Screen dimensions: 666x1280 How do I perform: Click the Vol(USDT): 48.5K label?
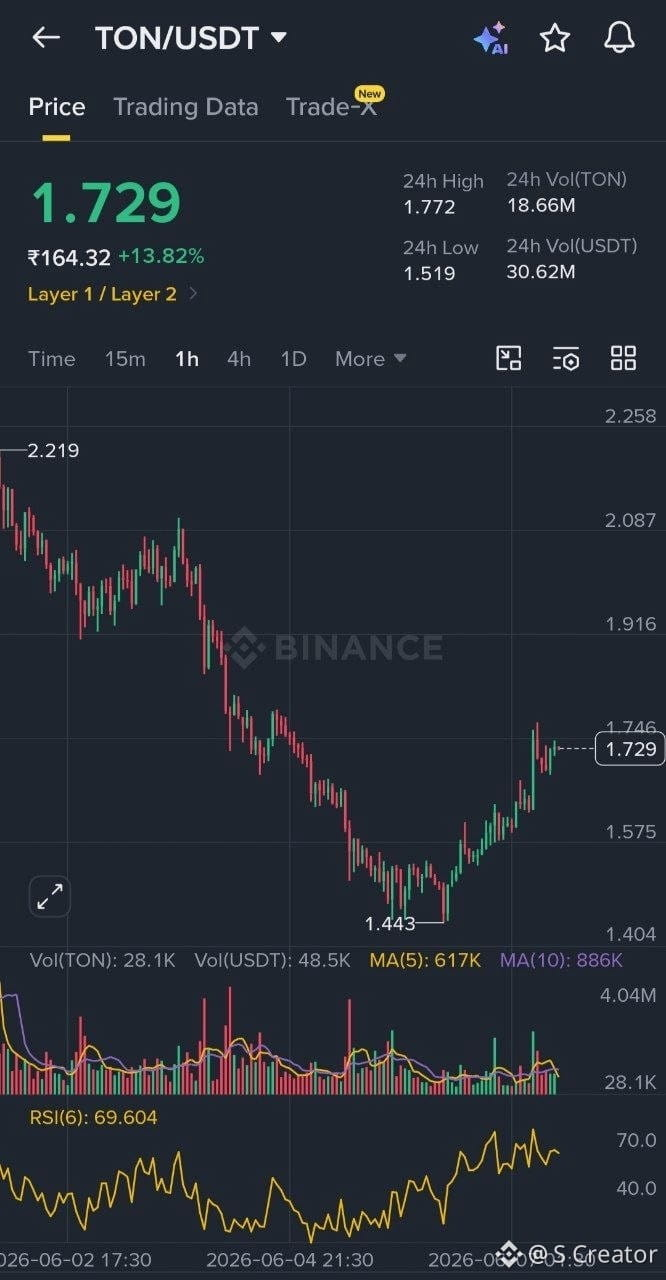(x=273, y=960)
